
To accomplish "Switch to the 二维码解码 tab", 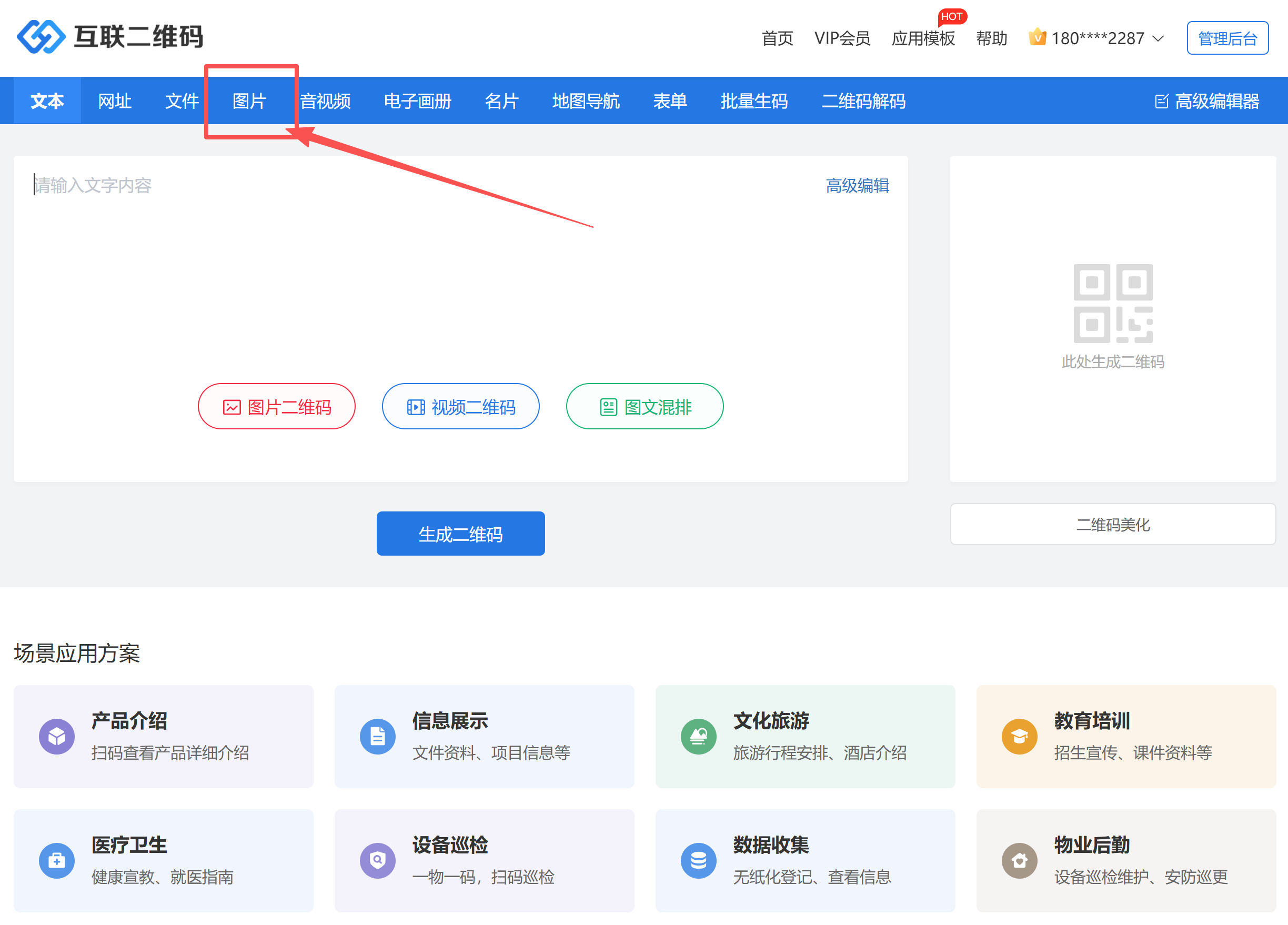I will (x=864, y=101).
